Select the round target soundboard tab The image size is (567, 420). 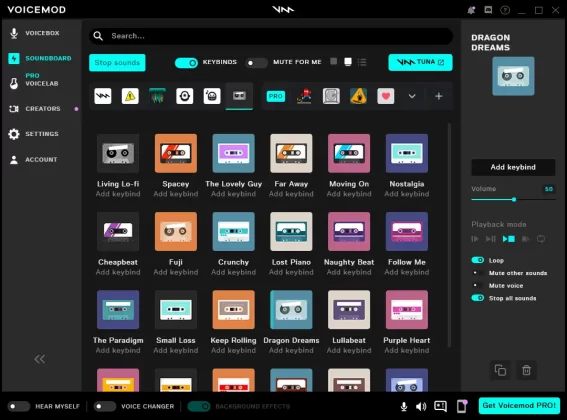(185, 96)
